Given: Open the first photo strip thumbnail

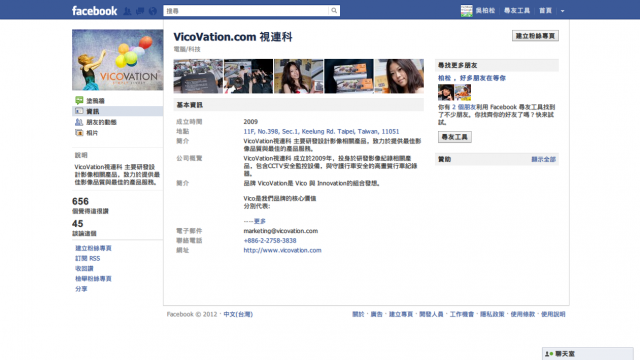Looking at the screenshot, I should point(198,76).
